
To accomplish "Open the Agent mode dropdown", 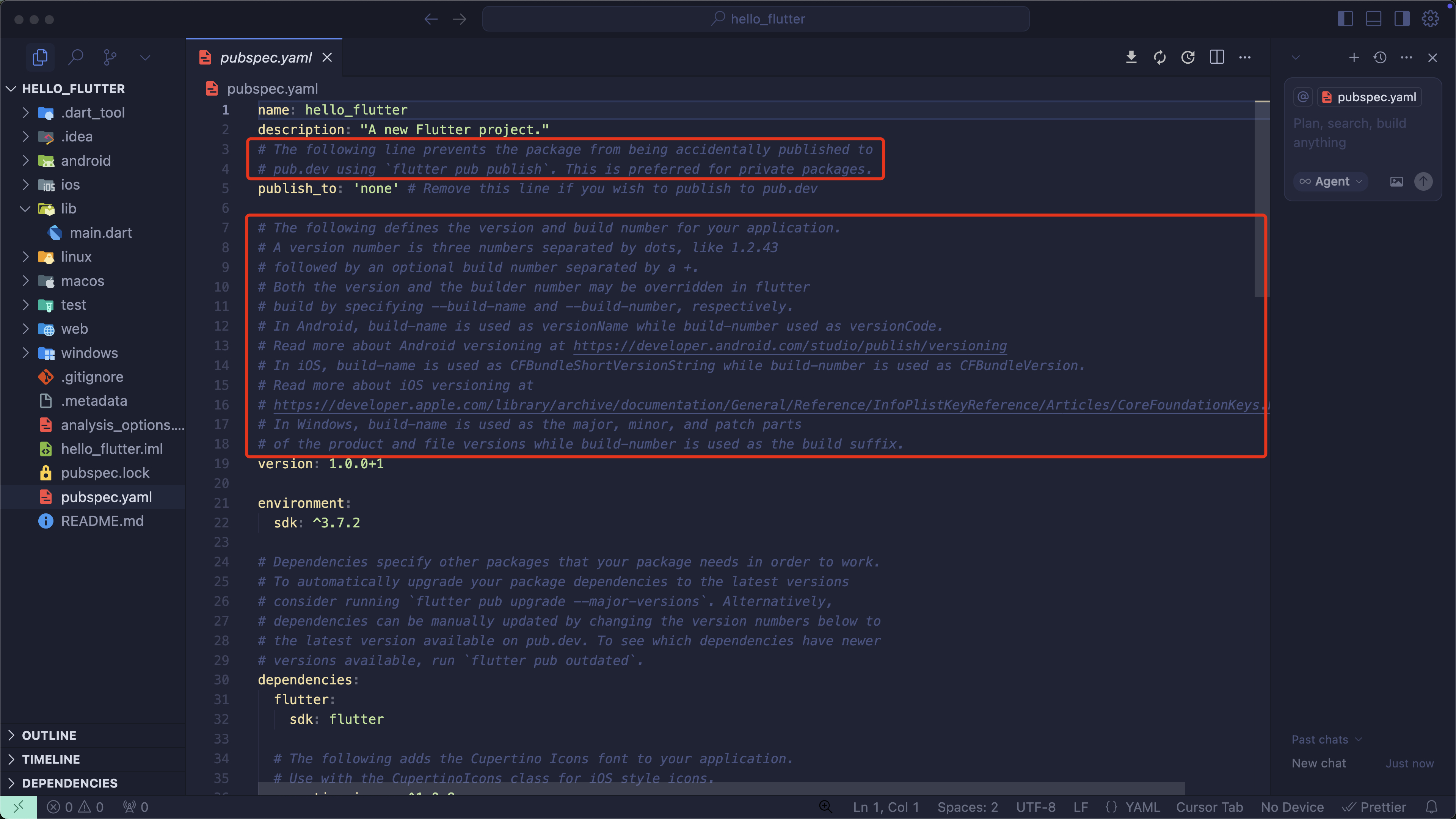I will (x=1330, y=182).
